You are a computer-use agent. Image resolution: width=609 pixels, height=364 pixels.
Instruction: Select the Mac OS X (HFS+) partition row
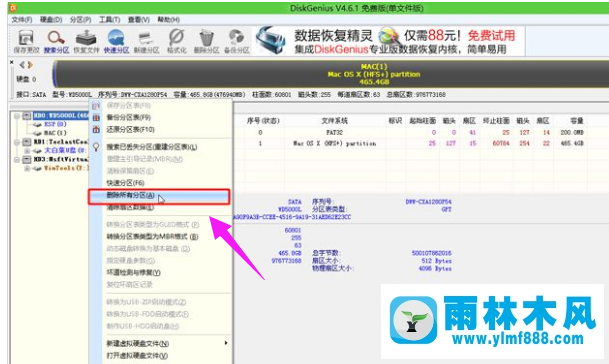410,143
